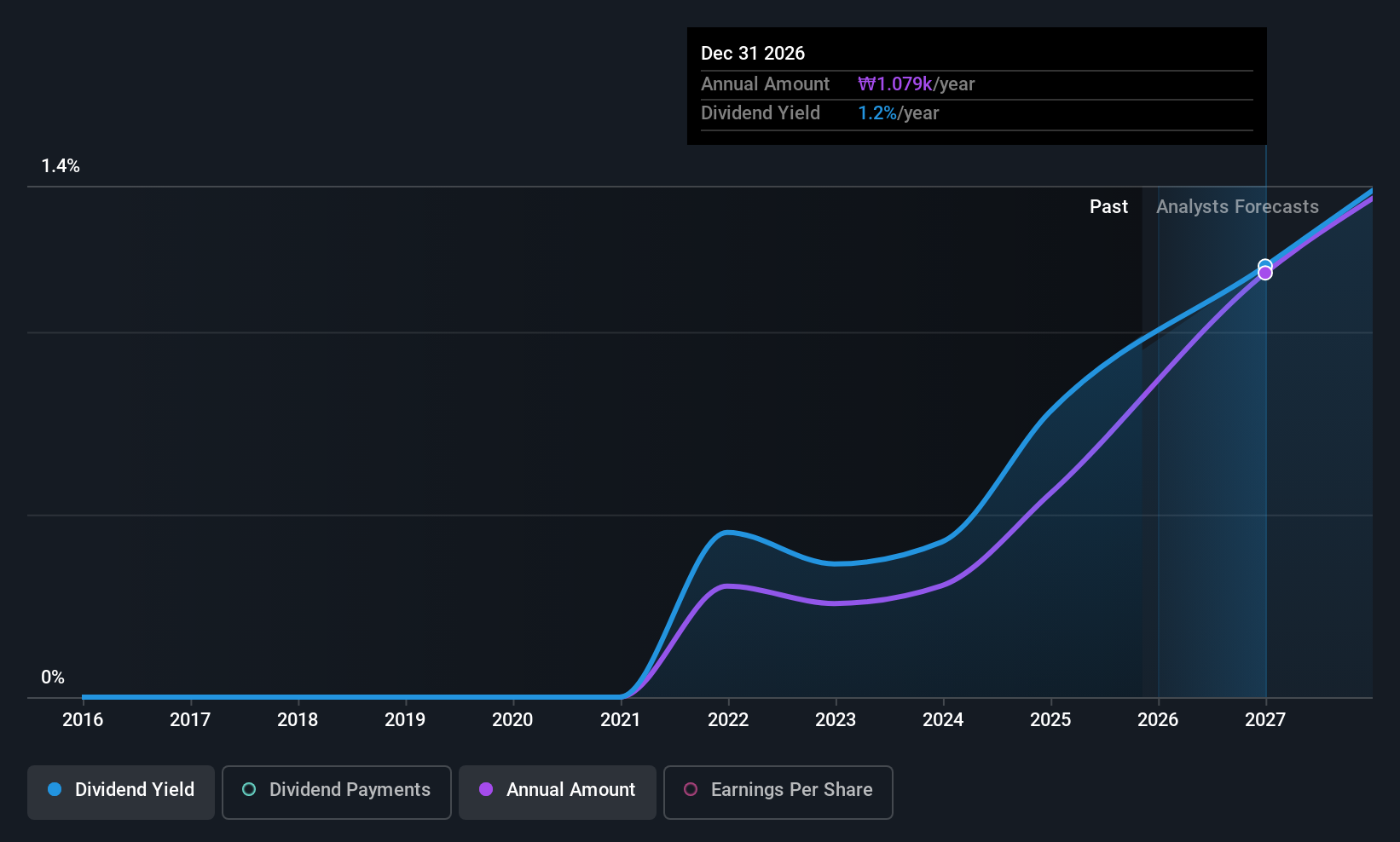
Task: Click the 2016 x-axis year label
Action: (83, 720)
